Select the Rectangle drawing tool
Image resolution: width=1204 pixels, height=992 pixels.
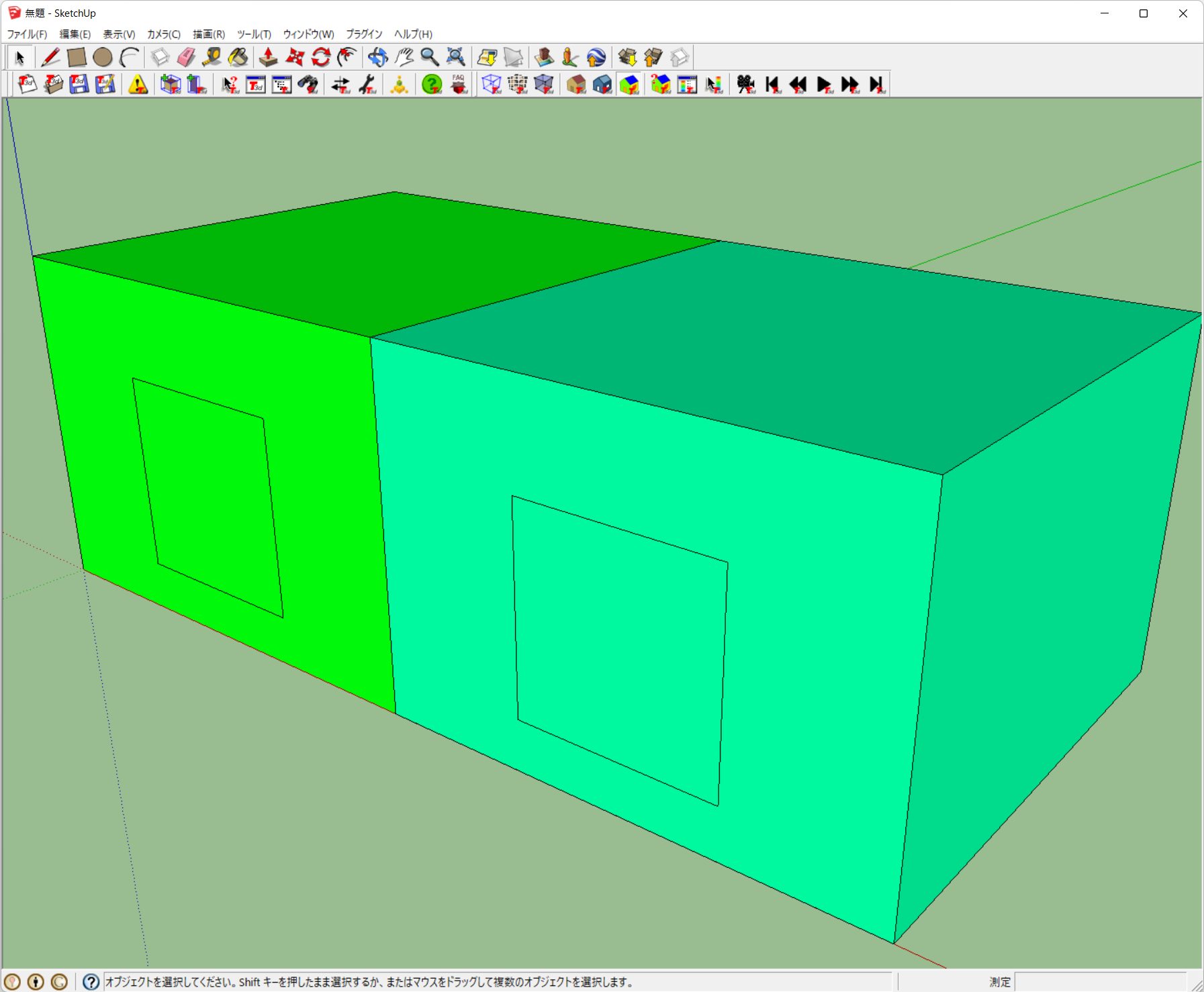click(77, 58)
